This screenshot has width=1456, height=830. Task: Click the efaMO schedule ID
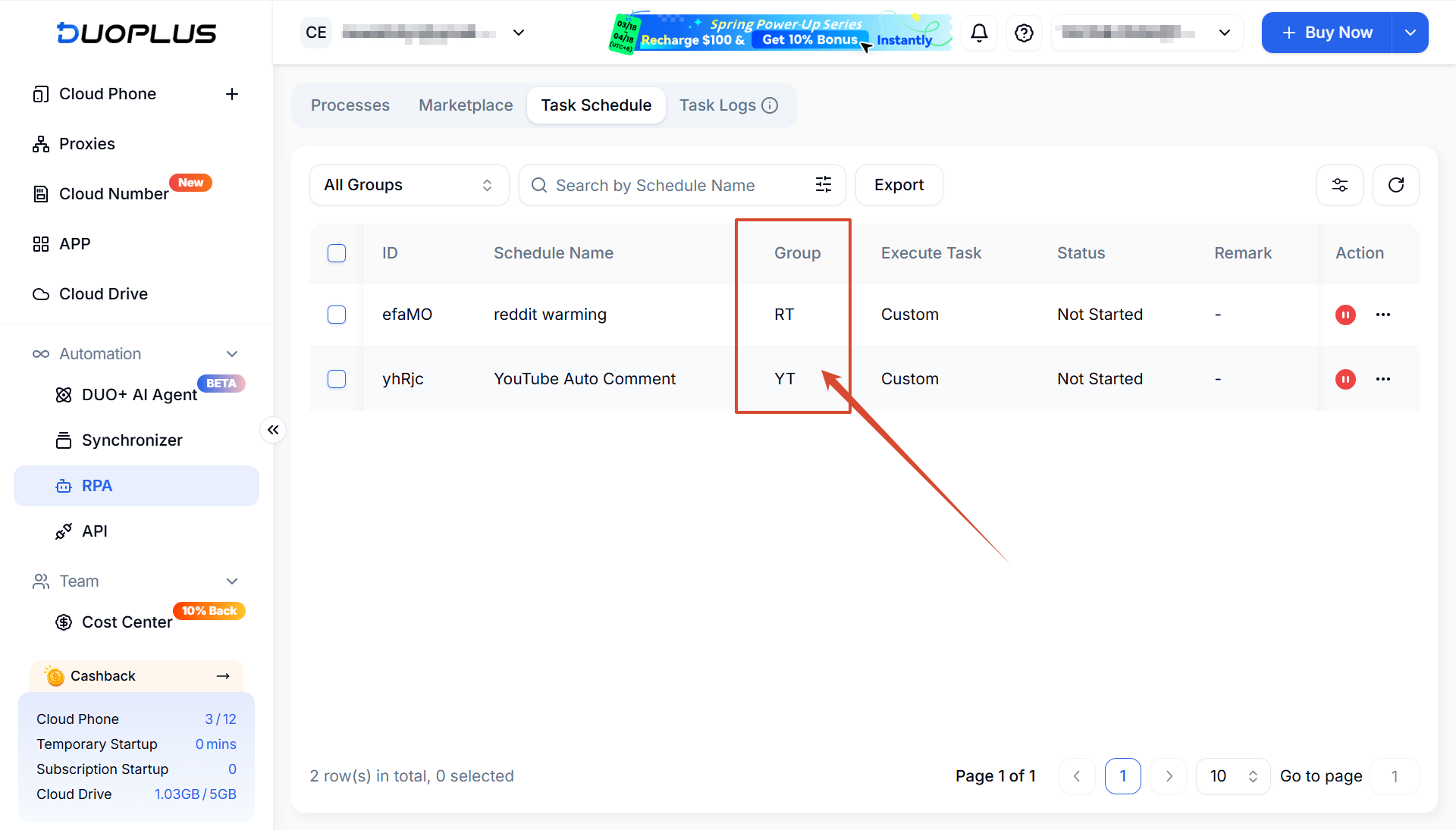pos(407,315)
